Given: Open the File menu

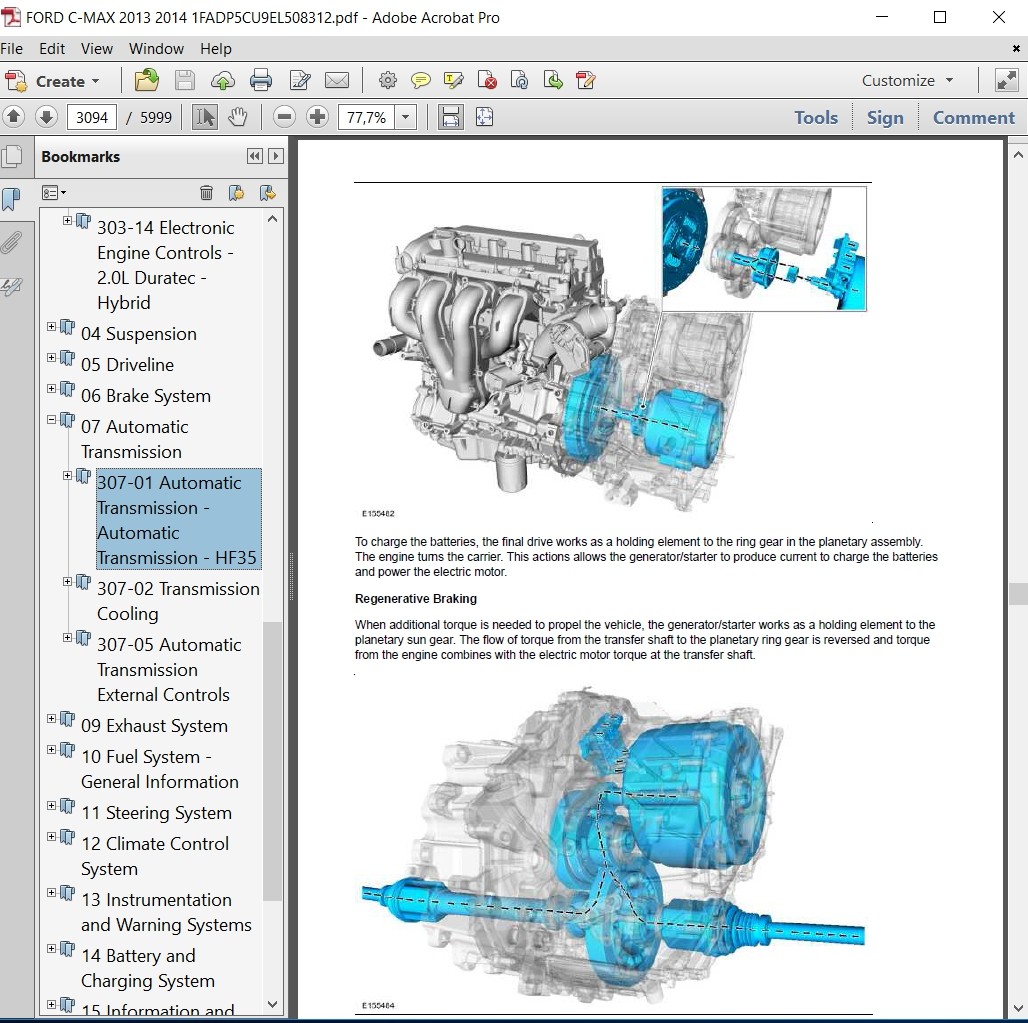Looking at the screenshot, I should (11, 49).
